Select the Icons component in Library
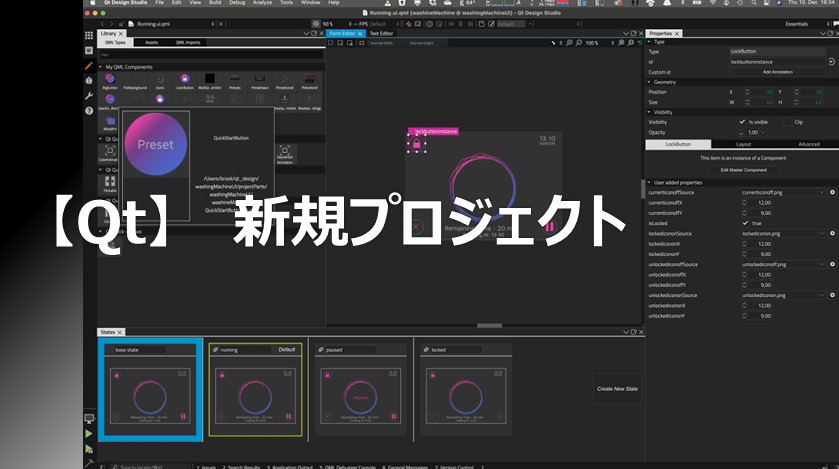This screenshot has width=839, height=469. pyautogui.click(x=160, y=81)
